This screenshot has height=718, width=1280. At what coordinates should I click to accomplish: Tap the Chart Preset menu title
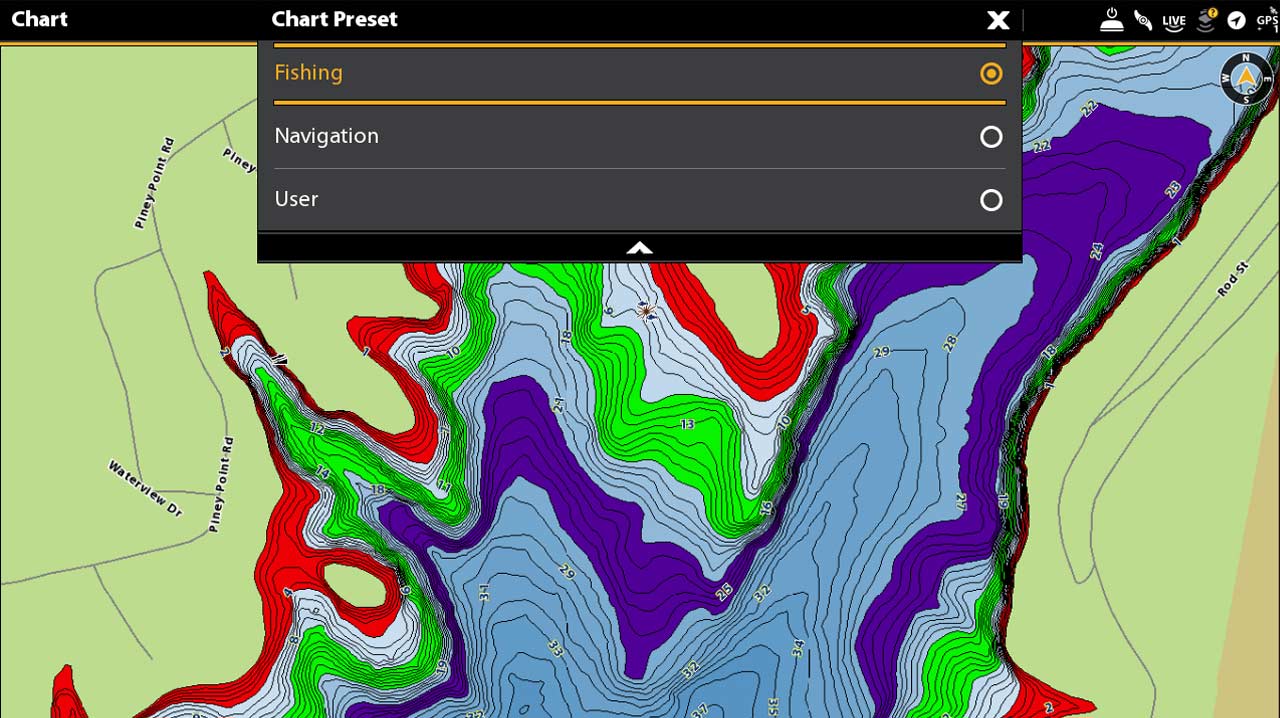click(334, 19)
